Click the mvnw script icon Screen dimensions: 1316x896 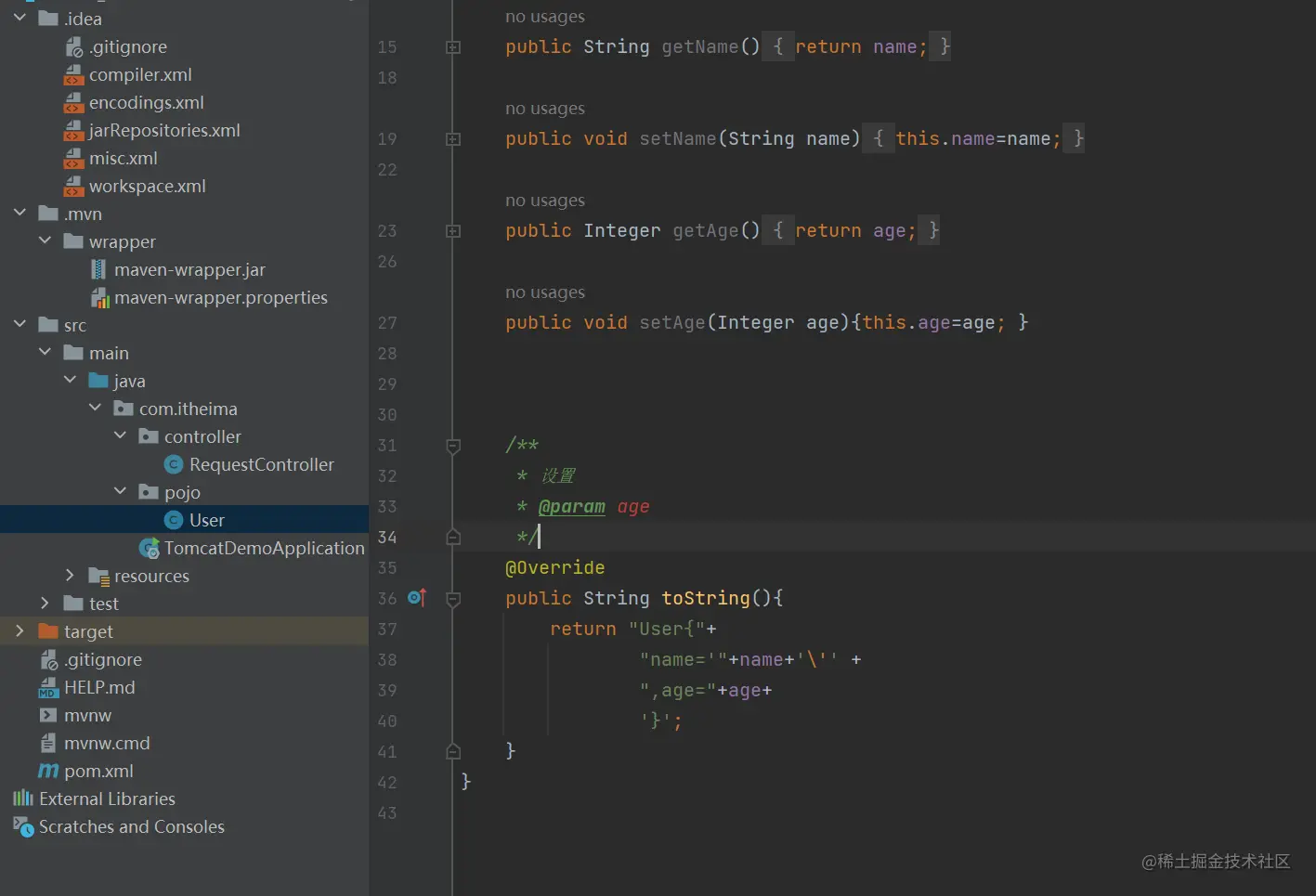(x=48, y=715)
